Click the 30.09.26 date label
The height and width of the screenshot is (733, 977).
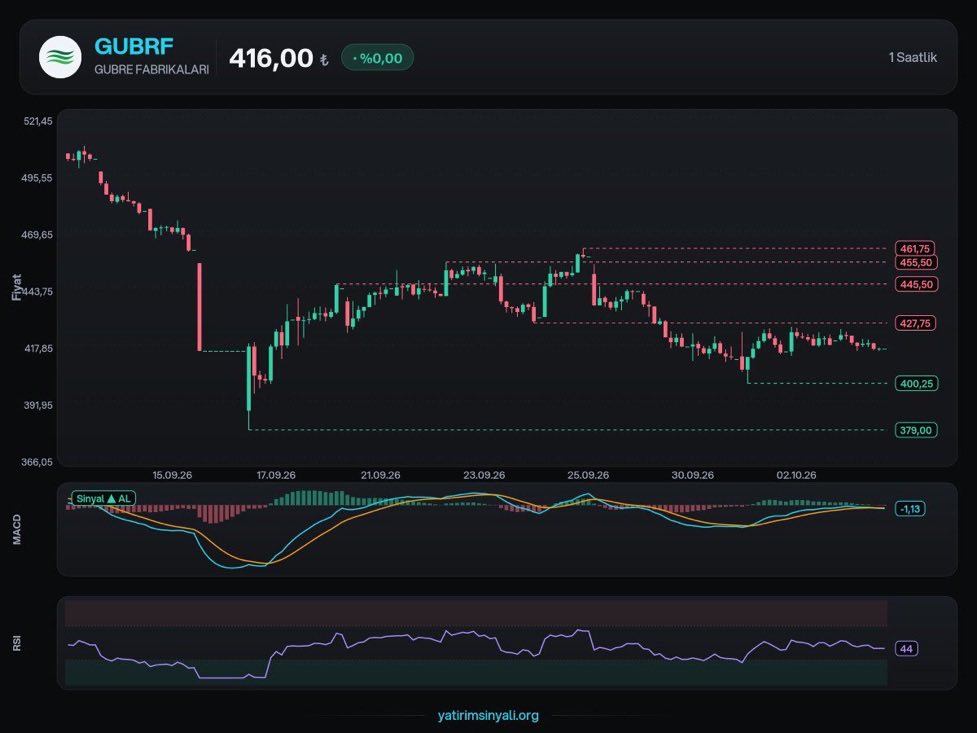[692, 475]
